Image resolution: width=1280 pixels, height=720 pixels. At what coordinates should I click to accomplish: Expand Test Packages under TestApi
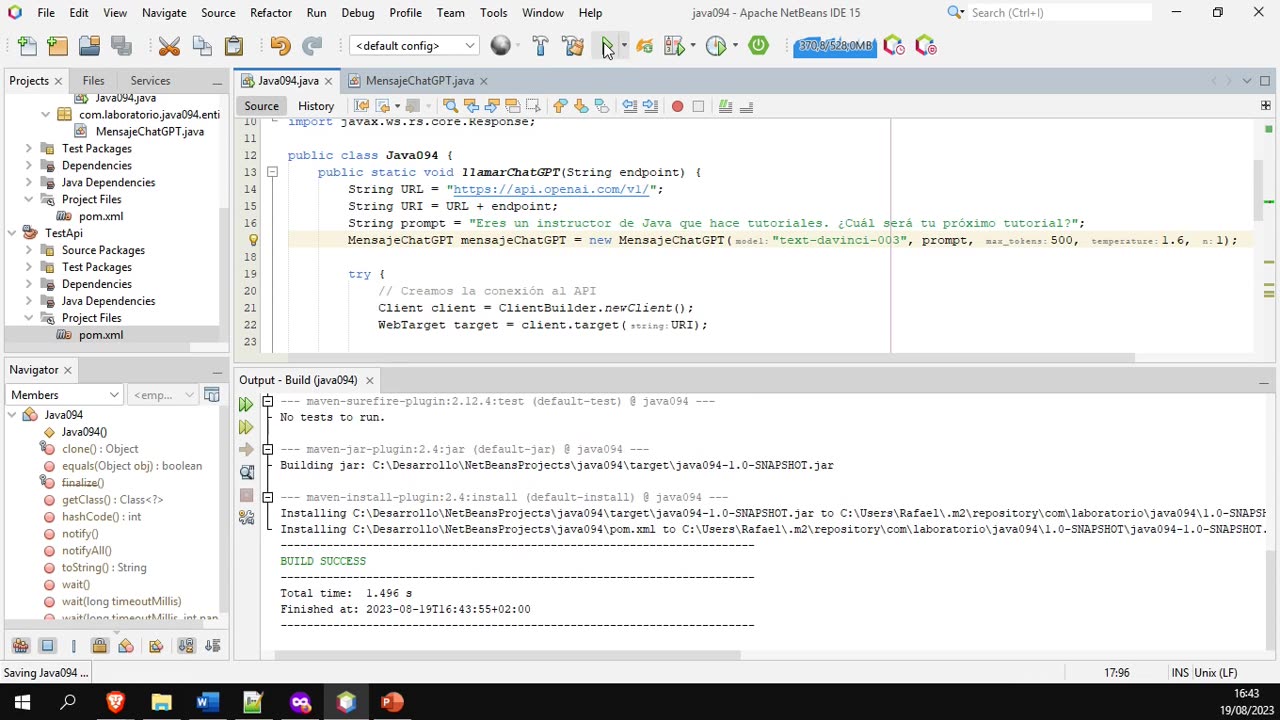28,267
